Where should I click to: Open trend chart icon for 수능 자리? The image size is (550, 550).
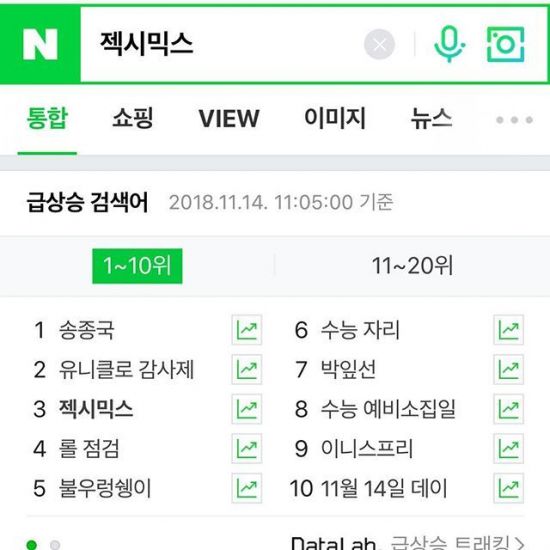click(508, 330)
